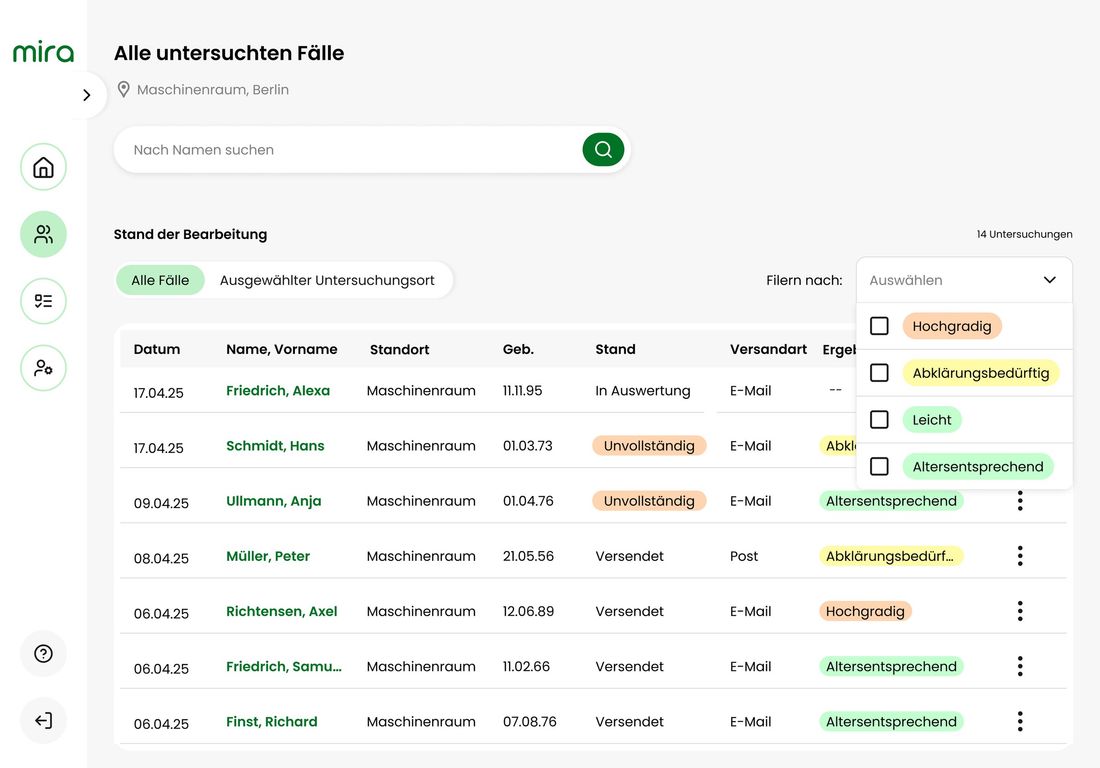Open the checklist tasks sidebar icon
Viewport: 1100px width, 768px height.
point(43,301)
